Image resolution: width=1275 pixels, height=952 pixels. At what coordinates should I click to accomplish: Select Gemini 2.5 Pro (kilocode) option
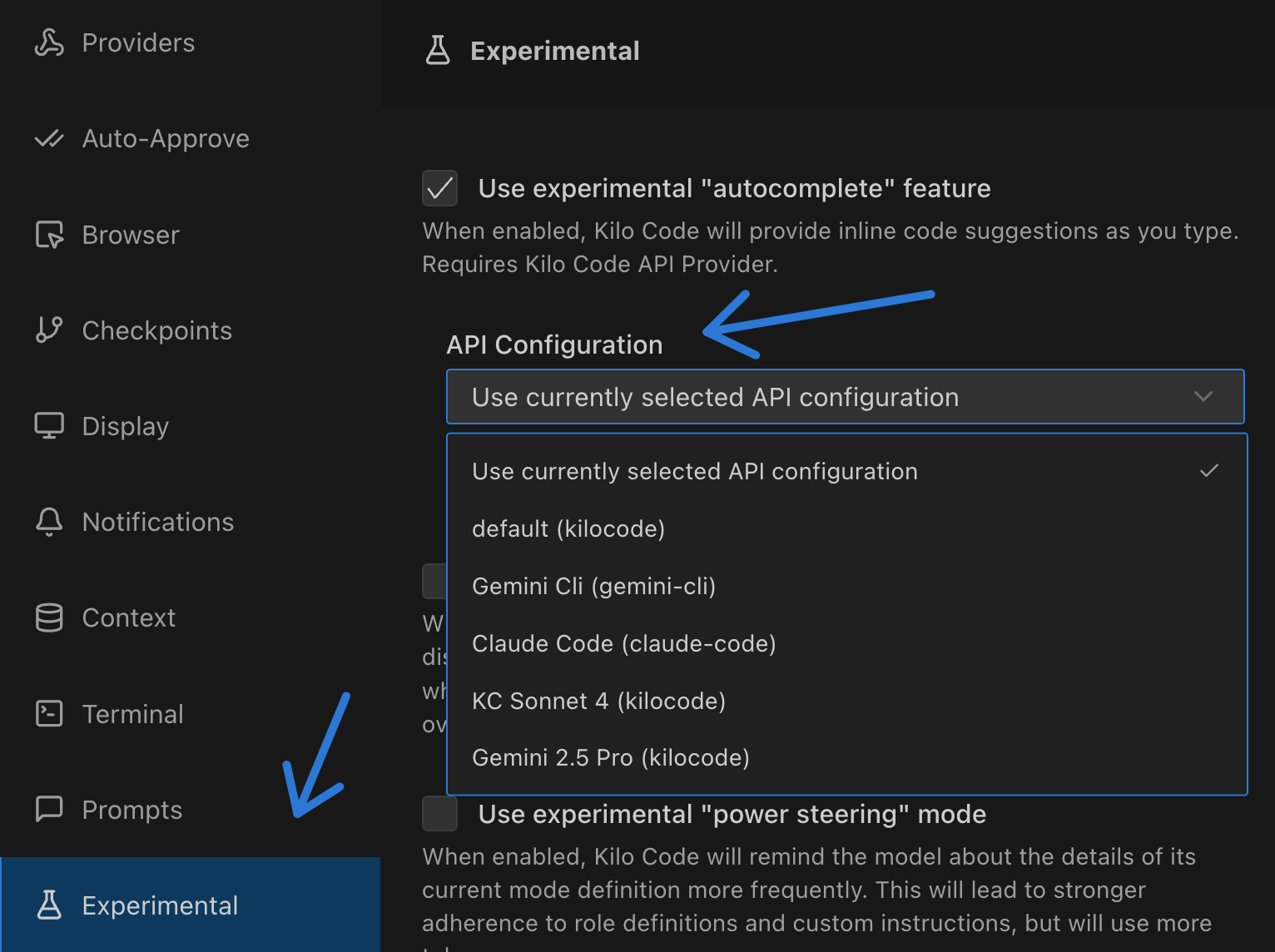point(846,757)
